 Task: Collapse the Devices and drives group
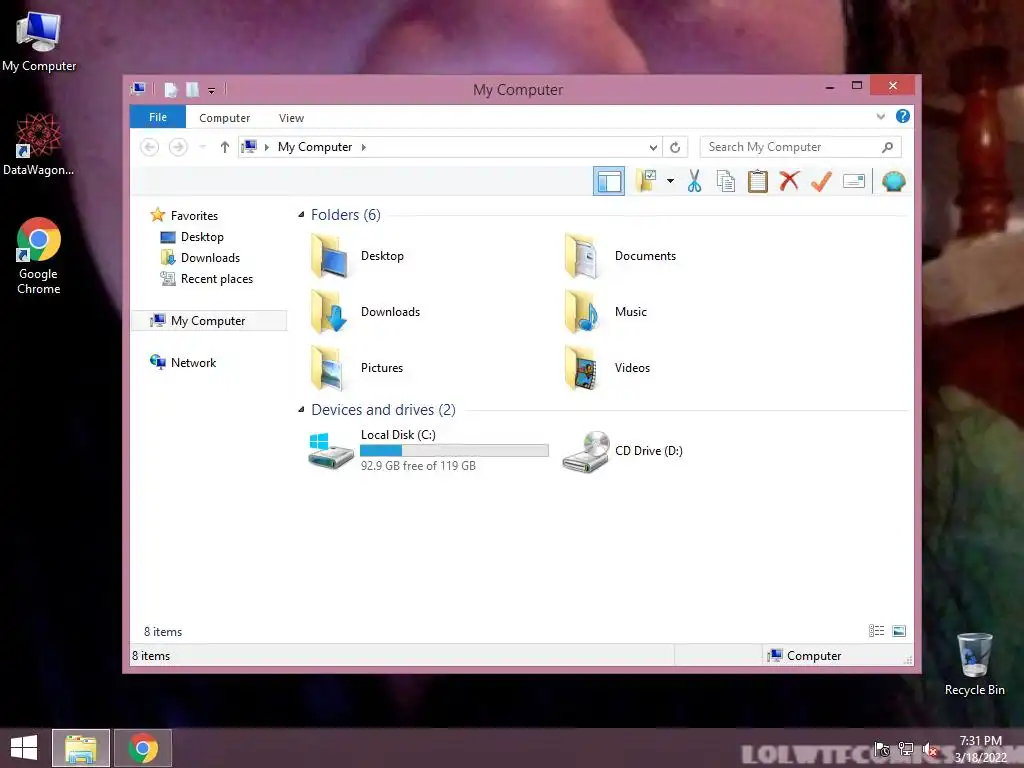point(301,409)
